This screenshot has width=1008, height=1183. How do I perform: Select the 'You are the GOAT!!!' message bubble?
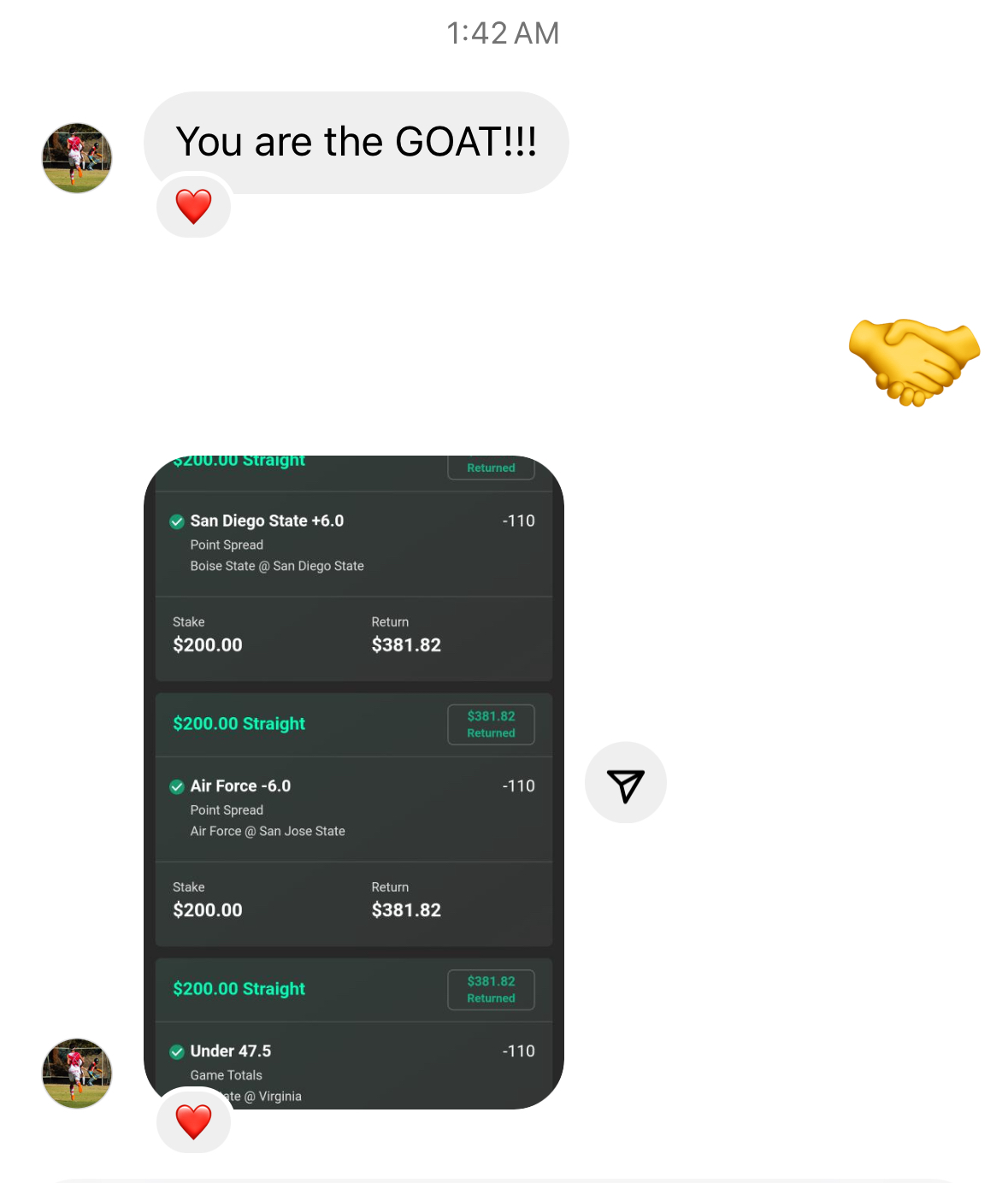[357, 143]
